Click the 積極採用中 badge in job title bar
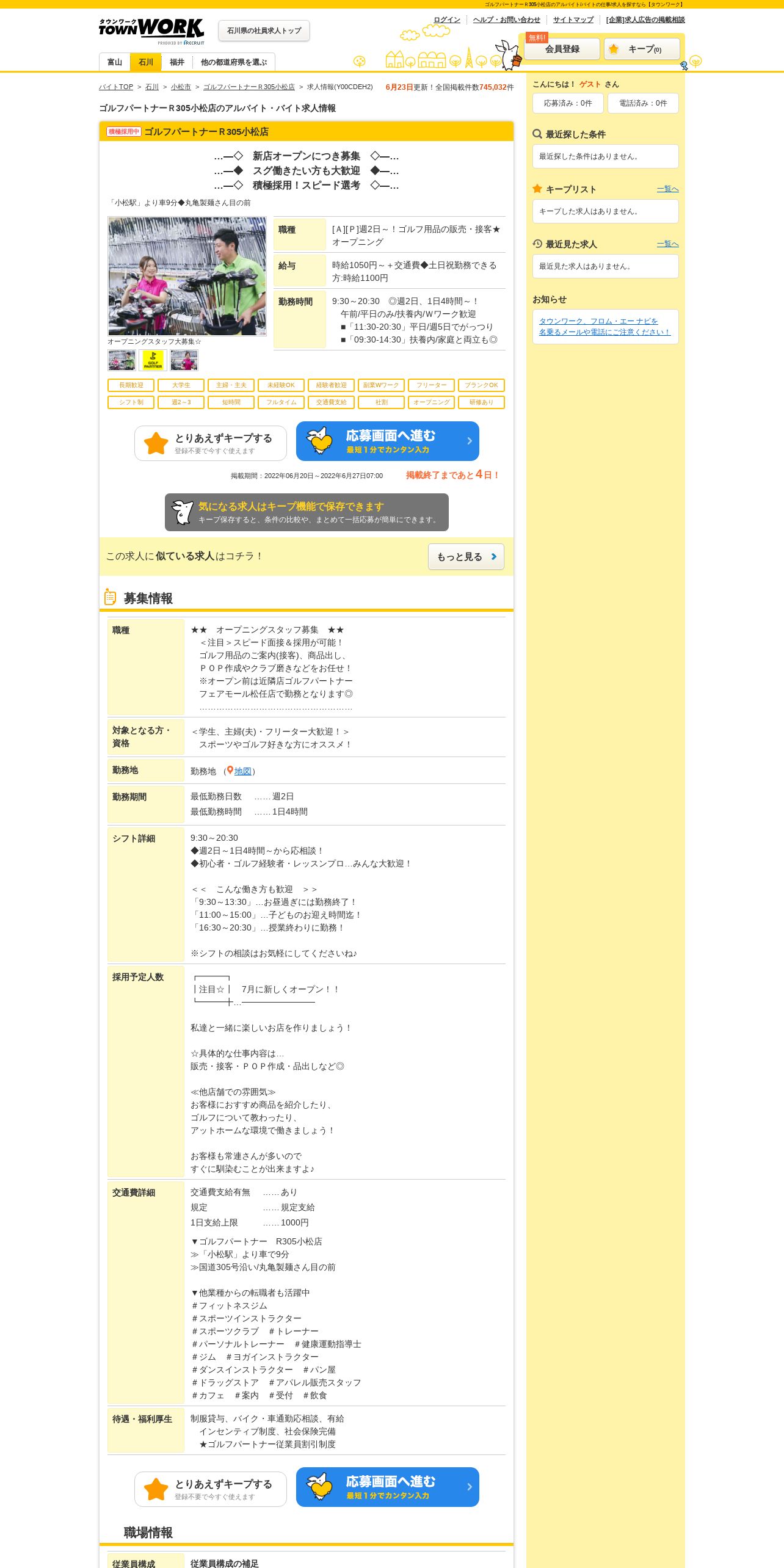 [x=124, y=131]
